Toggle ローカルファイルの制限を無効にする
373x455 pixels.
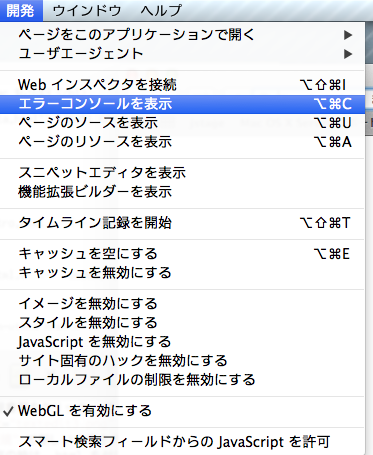[182, 380]
